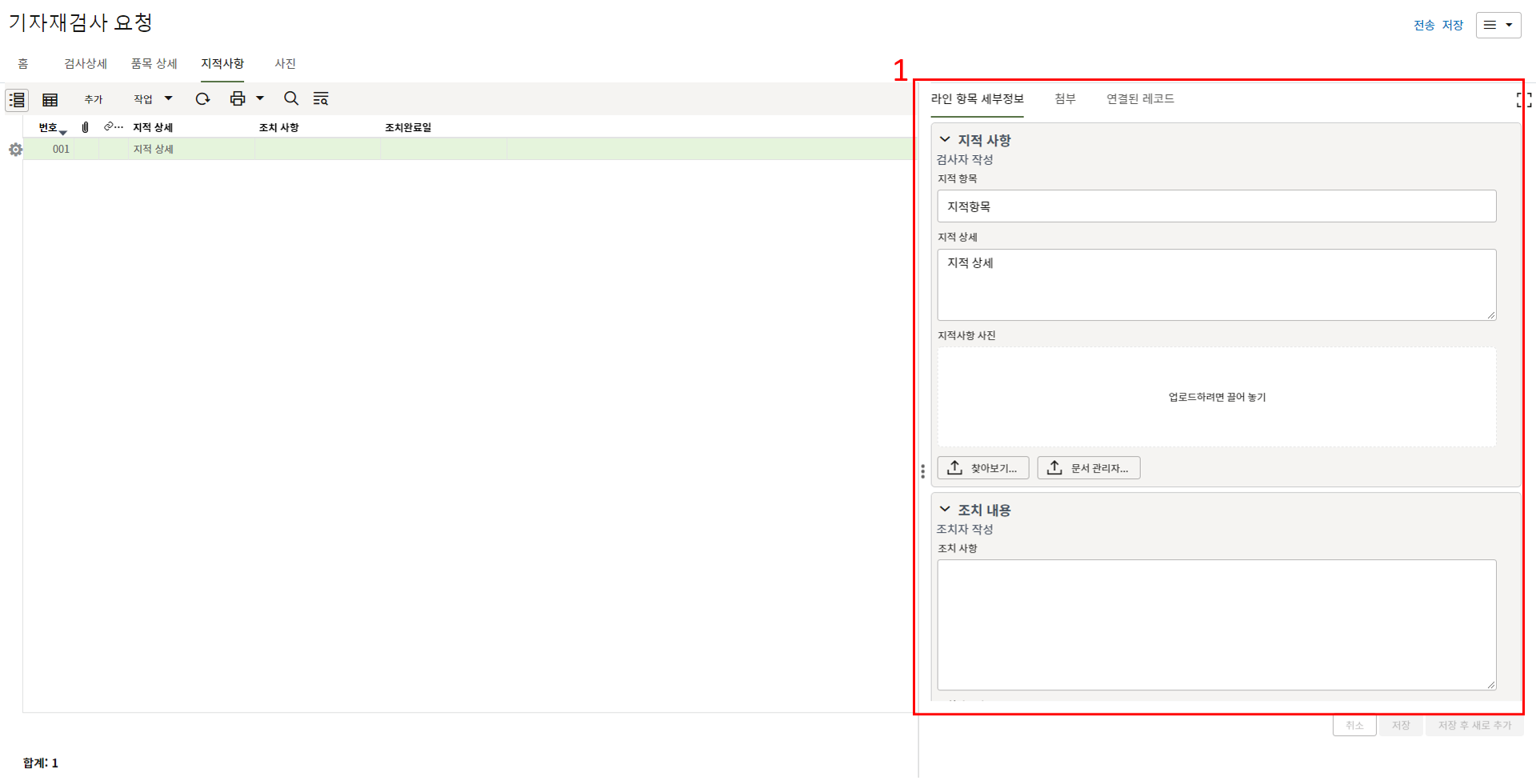Open the advanced filter search icon
The width and height of the screenshot is (1536, 784).
[321, 98]
